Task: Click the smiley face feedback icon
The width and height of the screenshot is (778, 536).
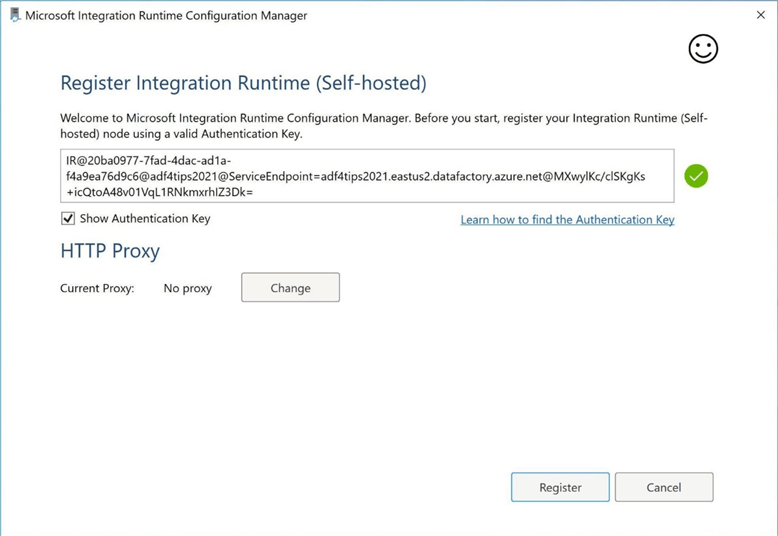Action: point(703,49)
